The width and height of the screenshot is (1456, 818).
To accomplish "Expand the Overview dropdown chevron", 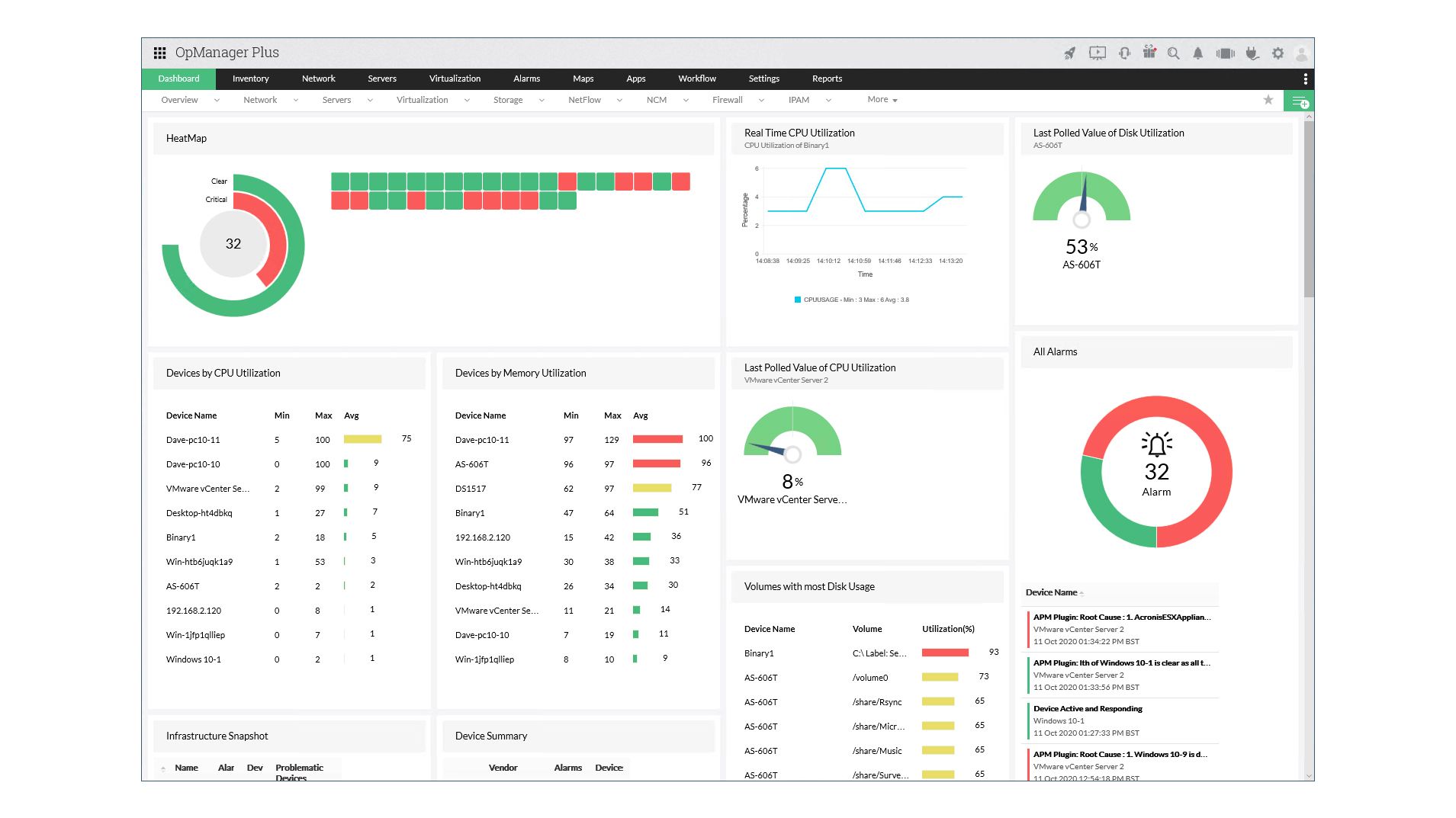I will (x=217, y=101).
